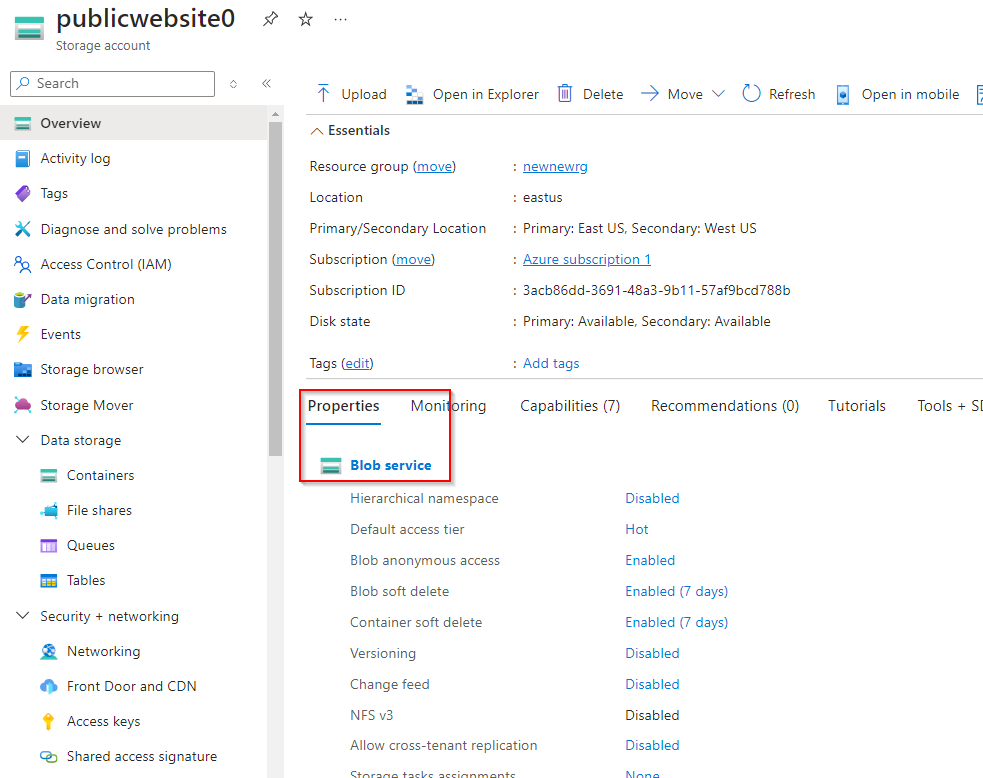Click Hierarchical namespace Disabled value

pyautogui.click(x=652, y=498)
